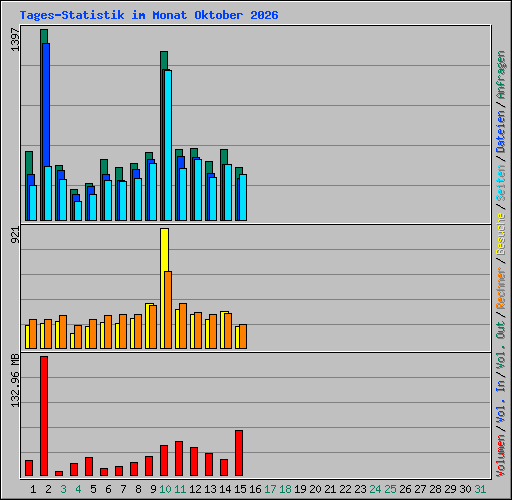This screenshot has width=512, height=500.
Task: Click the red volume bar for day 11
Action: point(179,459)
